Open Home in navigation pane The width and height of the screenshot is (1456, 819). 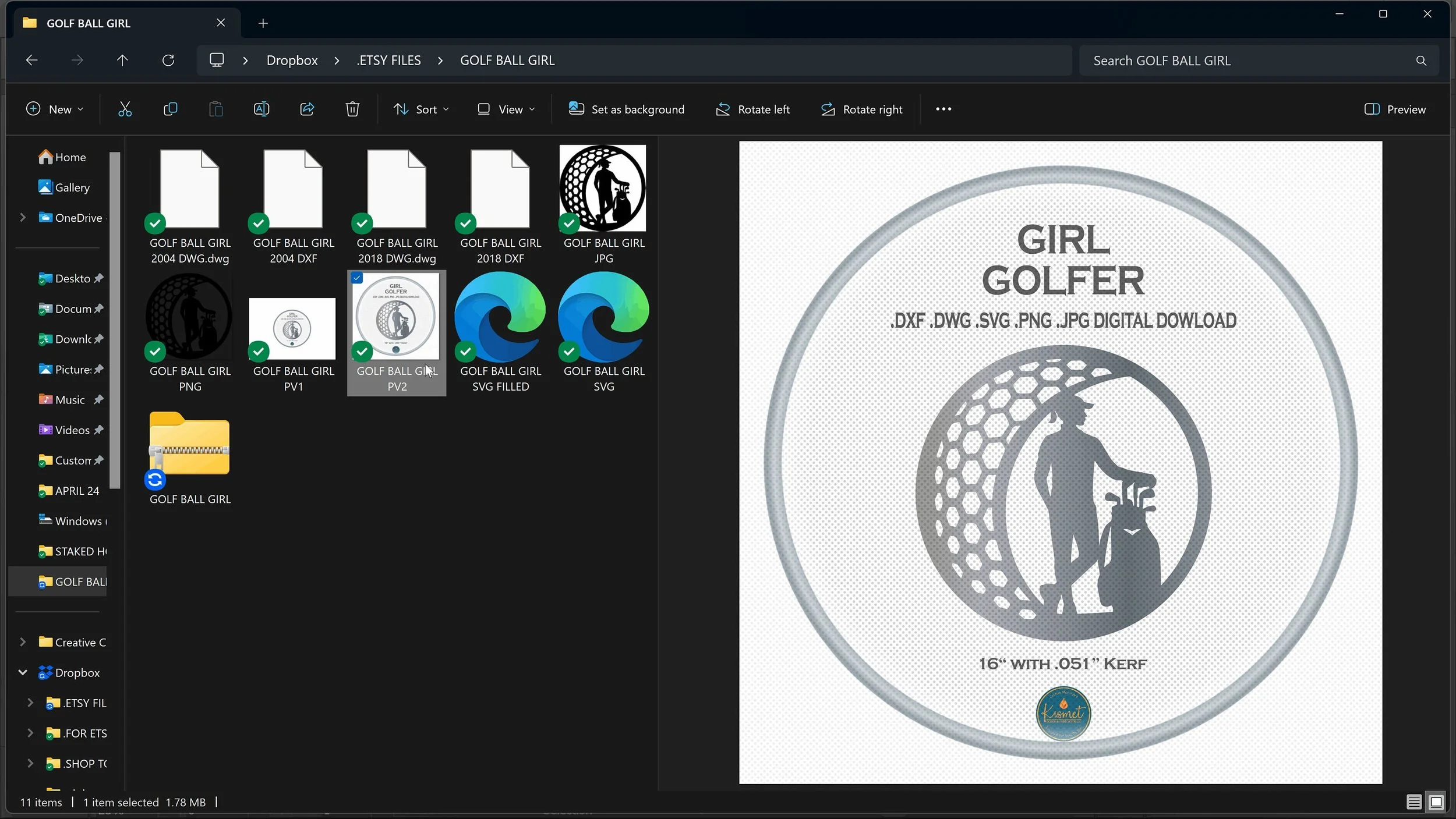(62, 157)
